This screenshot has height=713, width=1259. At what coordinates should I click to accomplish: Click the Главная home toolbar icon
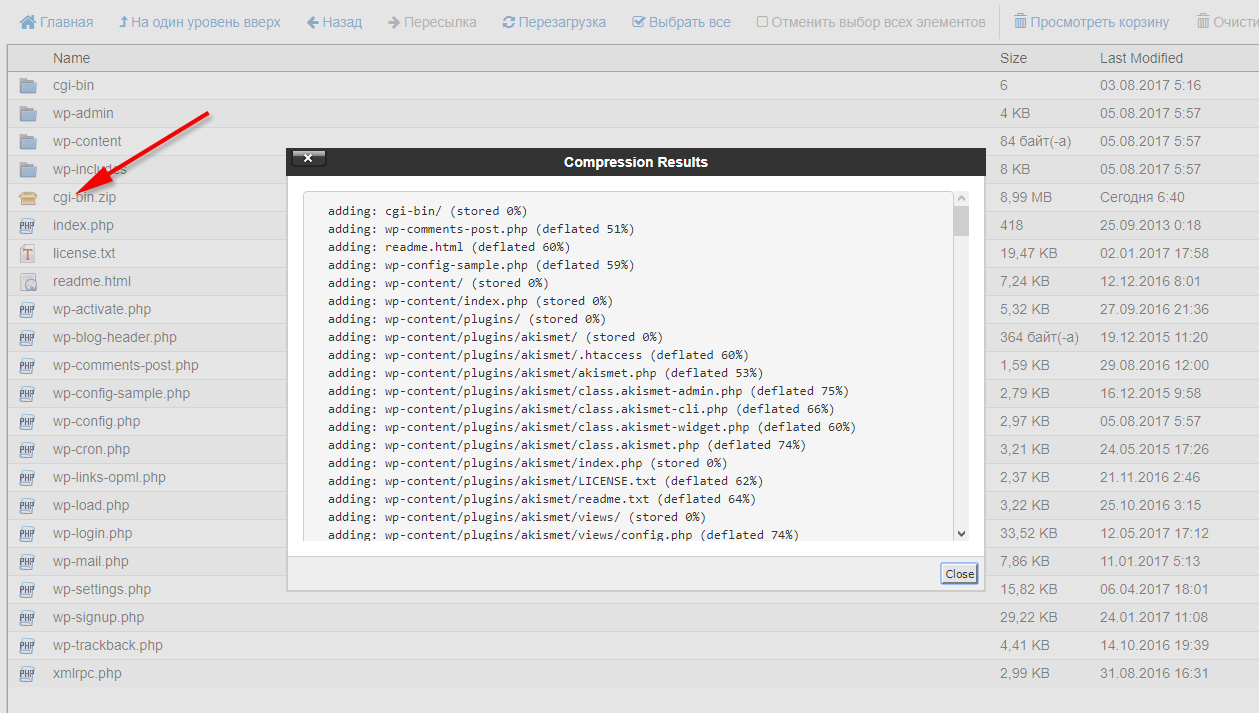point(28,22)
